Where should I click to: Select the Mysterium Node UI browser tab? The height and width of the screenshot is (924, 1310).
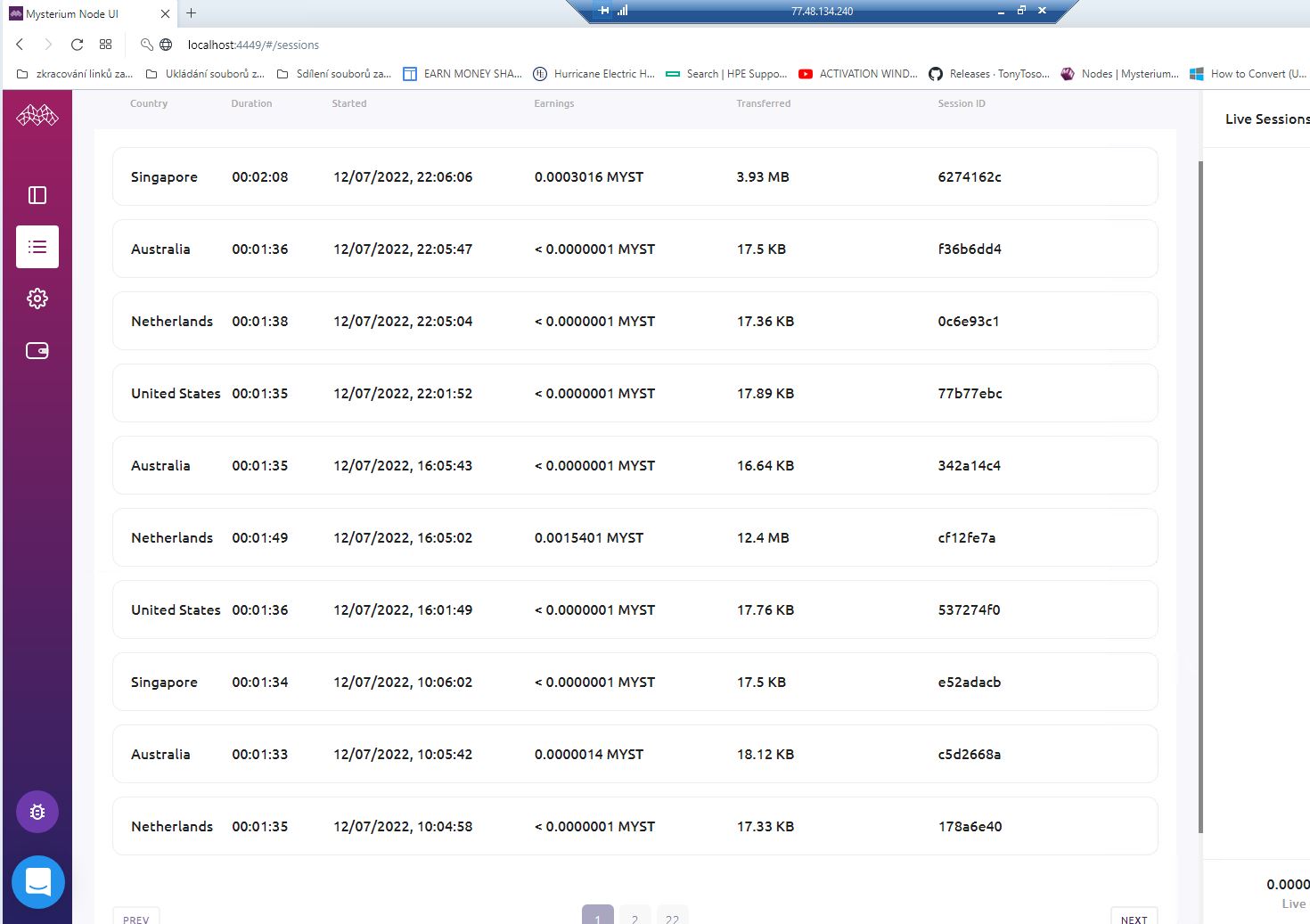pyautogui.click(x=89, y=14)
